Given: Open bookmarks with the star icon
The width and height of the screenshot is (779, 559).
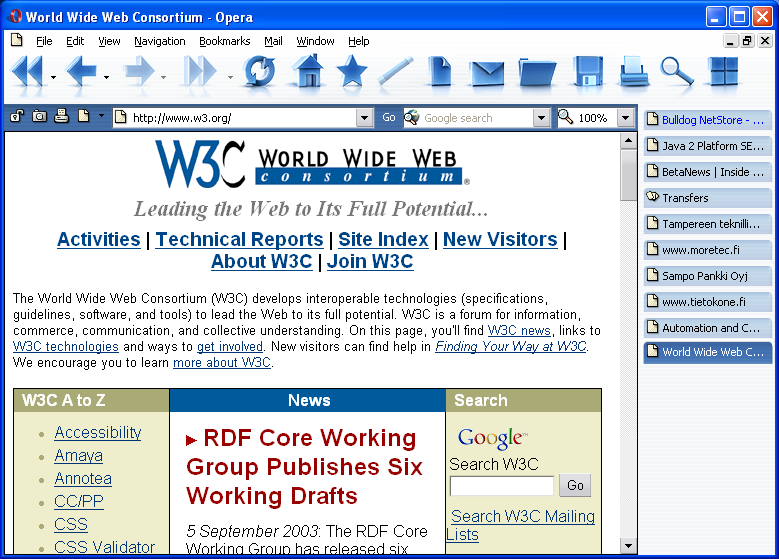Looking at the screenshot, I should 352,71.
